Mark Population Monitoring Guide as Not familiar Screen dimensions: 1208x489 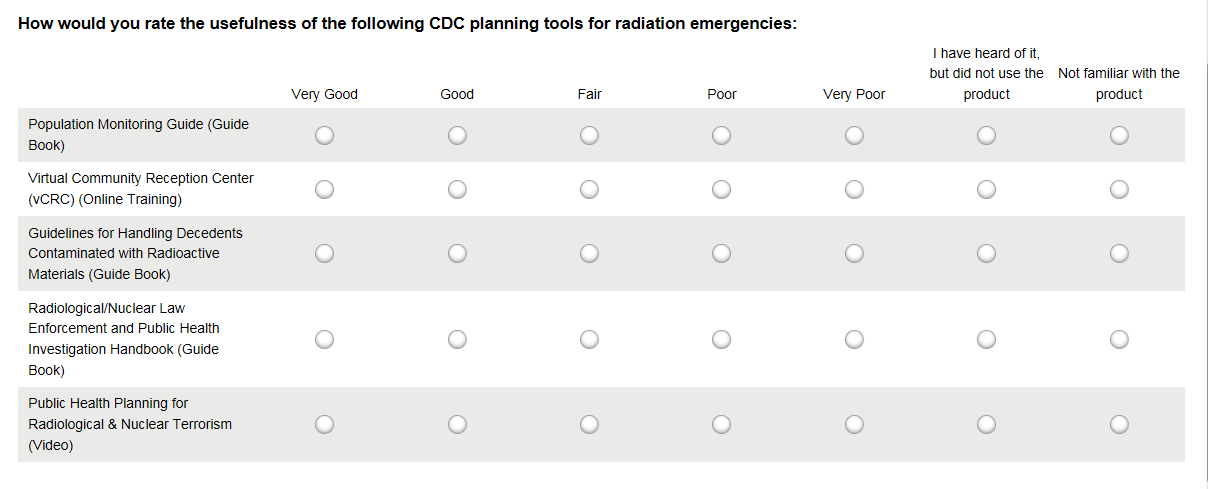(x=1119, y=135)
